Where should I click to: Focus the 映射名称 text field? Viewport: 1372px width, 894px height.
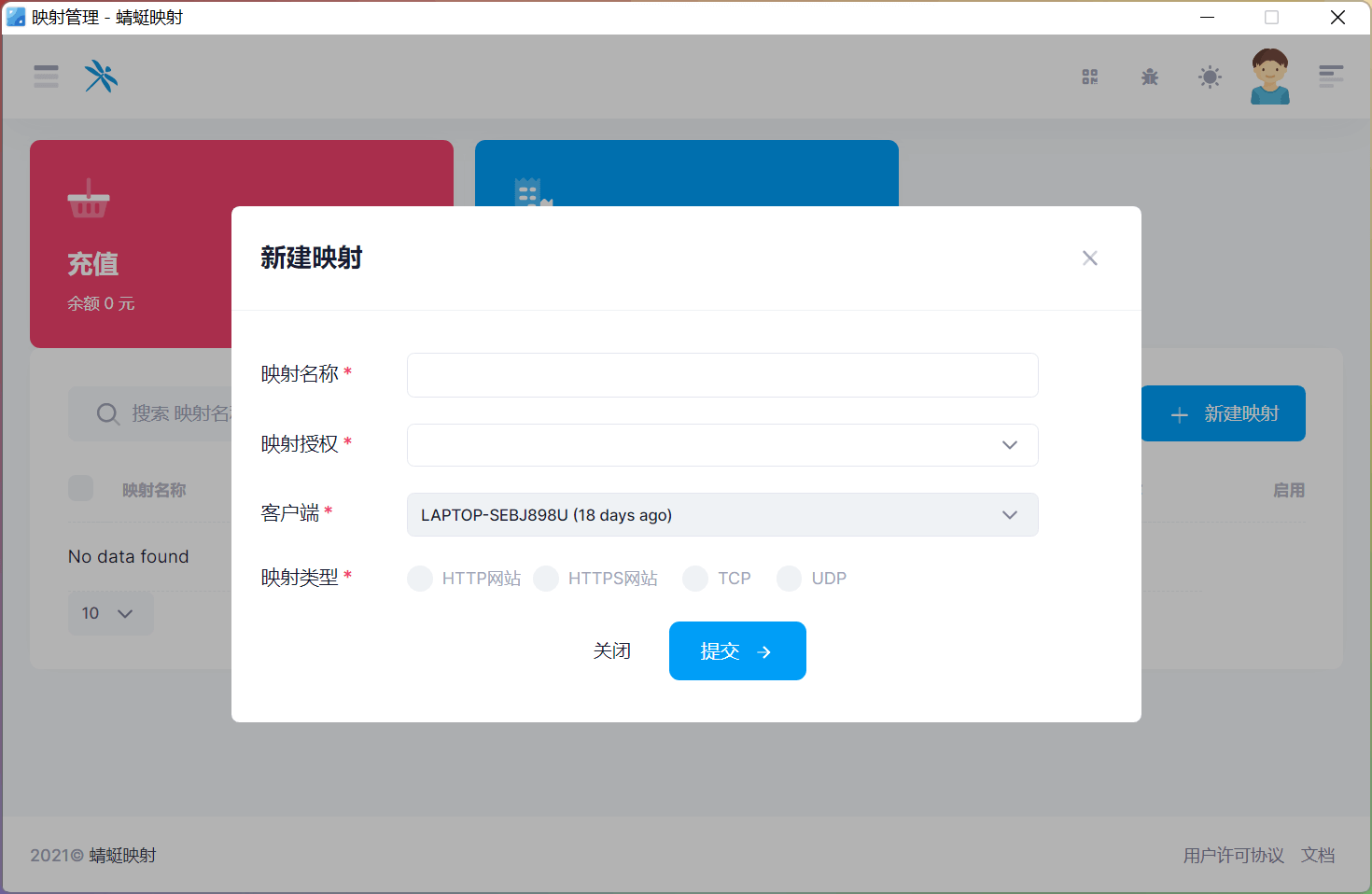722,375
